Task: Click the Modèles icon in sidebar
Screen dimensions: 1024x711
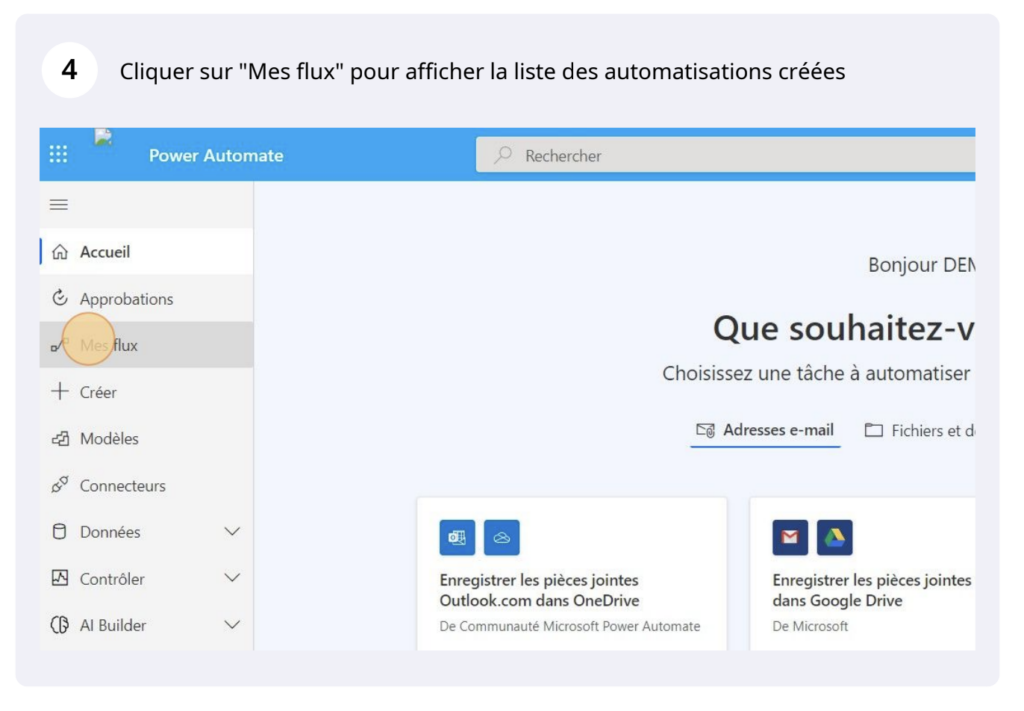Action: click(60, 439)
